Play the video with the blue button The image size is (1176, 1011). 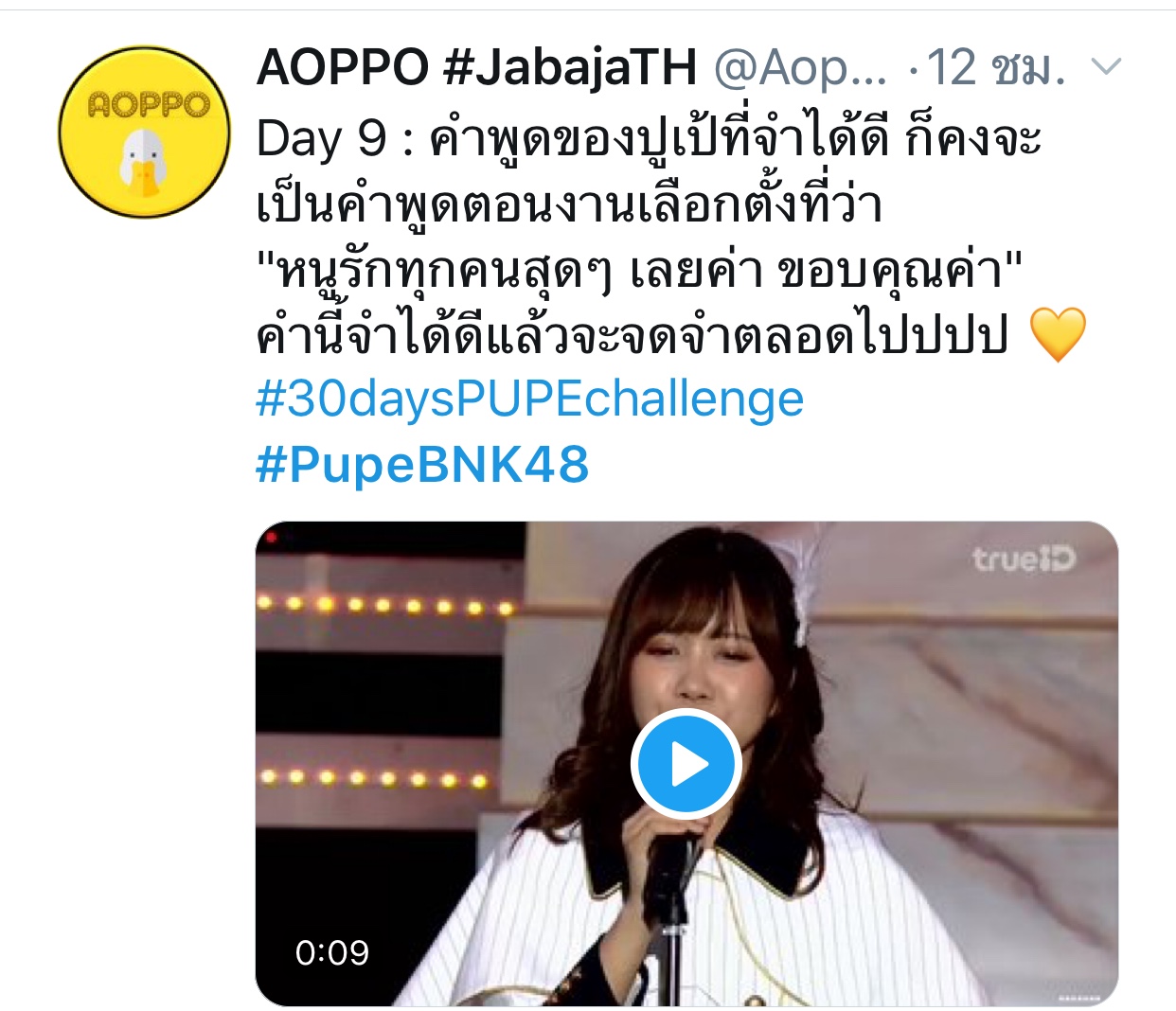click(x=686, y=764)
